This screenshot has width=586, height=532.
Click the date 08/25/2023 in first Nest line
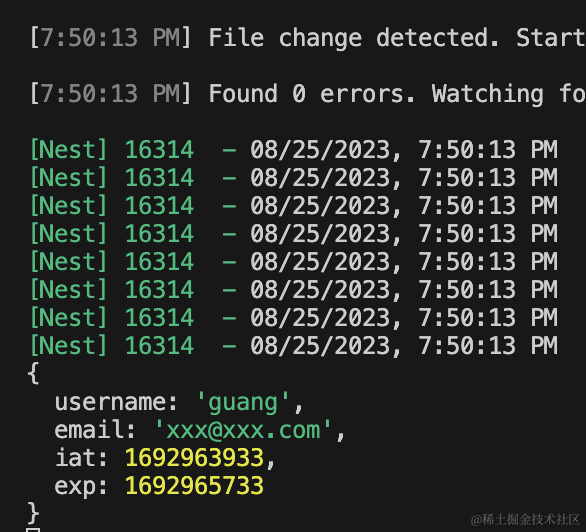(320, 150)
